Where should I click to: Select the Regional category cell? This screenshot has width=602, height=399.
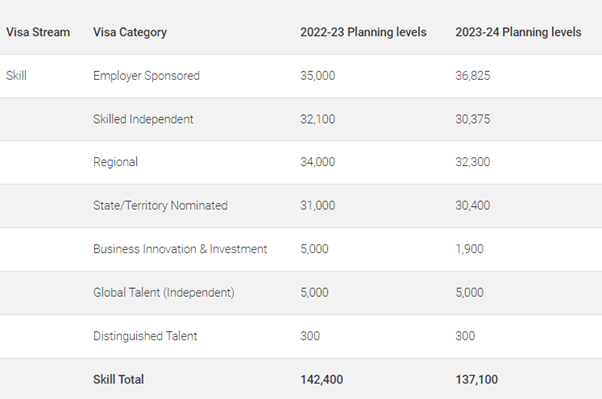(115, 162)
